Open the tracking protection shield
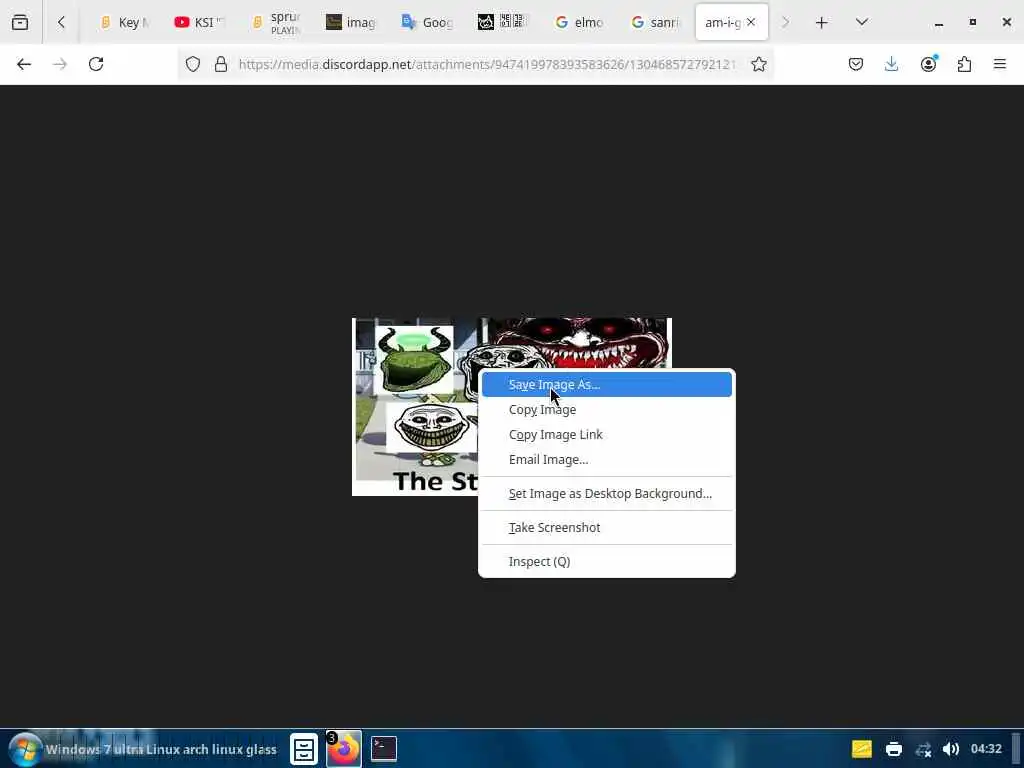 (x=193, y=64)
